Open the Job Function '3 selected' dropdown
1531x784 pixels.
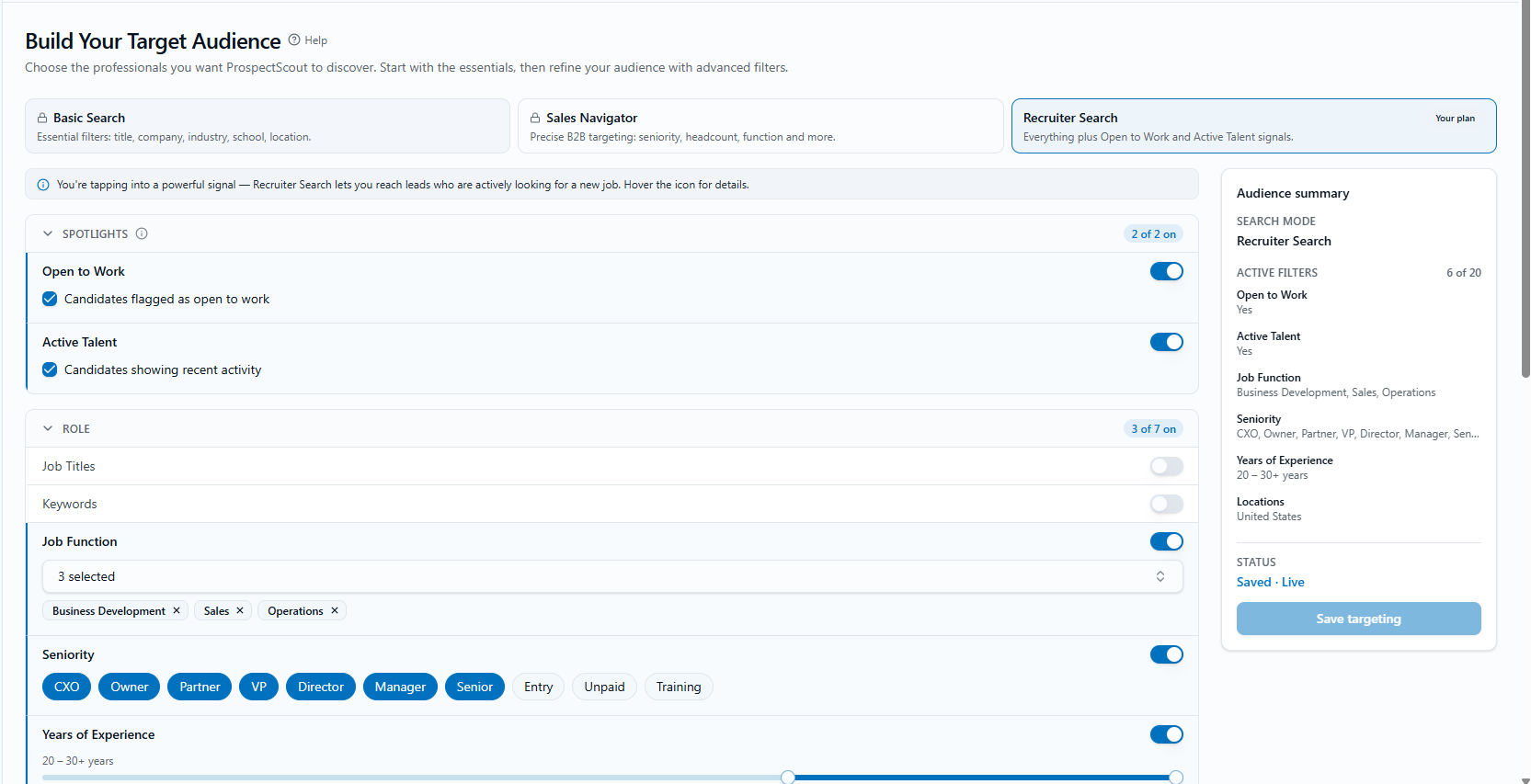click(612, 576)
